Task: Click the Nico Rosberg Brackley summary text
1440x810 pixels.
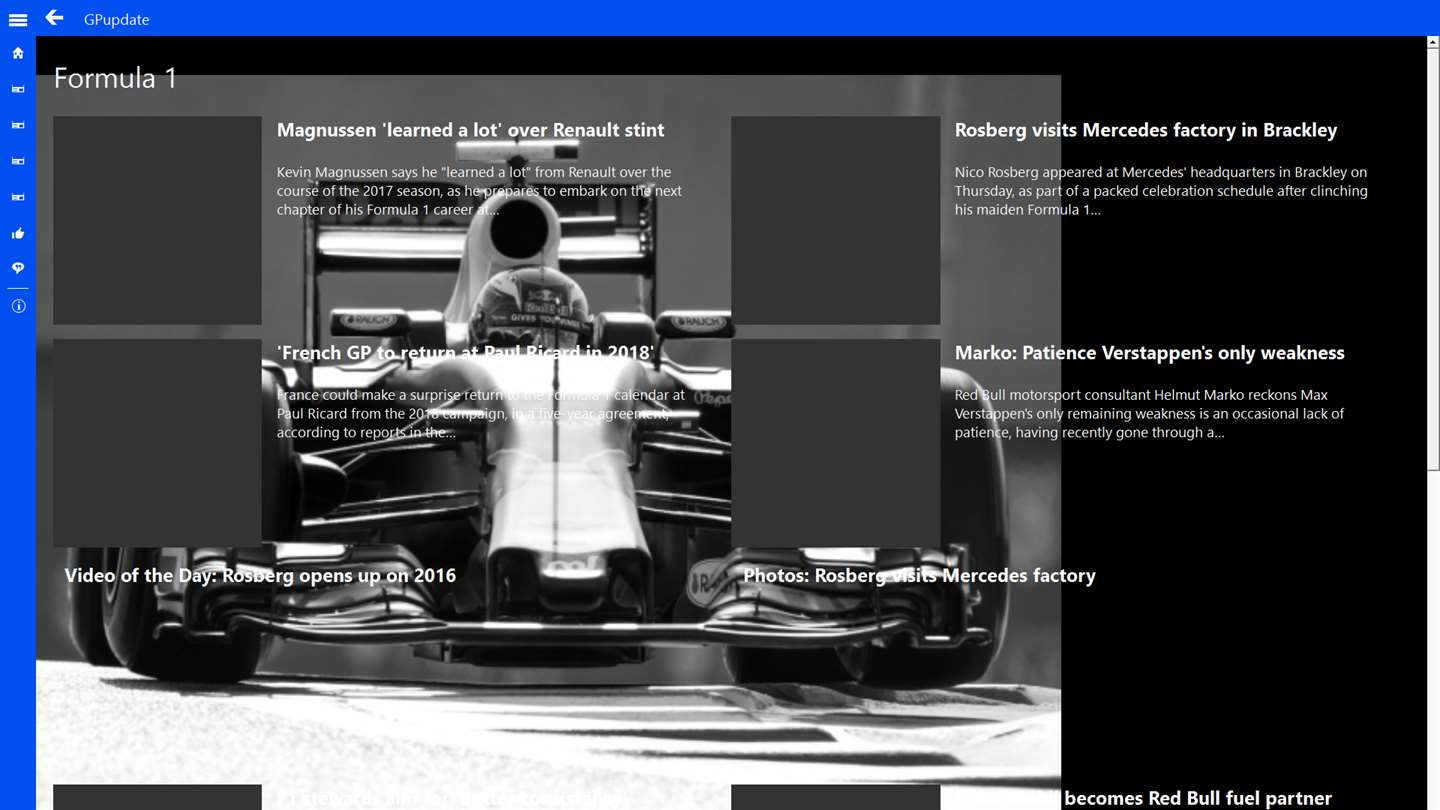Action: 1161,191
